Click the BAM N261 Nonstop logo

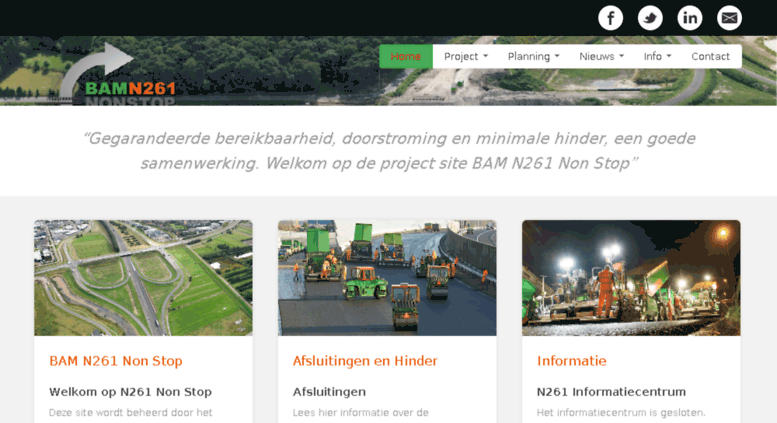(117, 74)
